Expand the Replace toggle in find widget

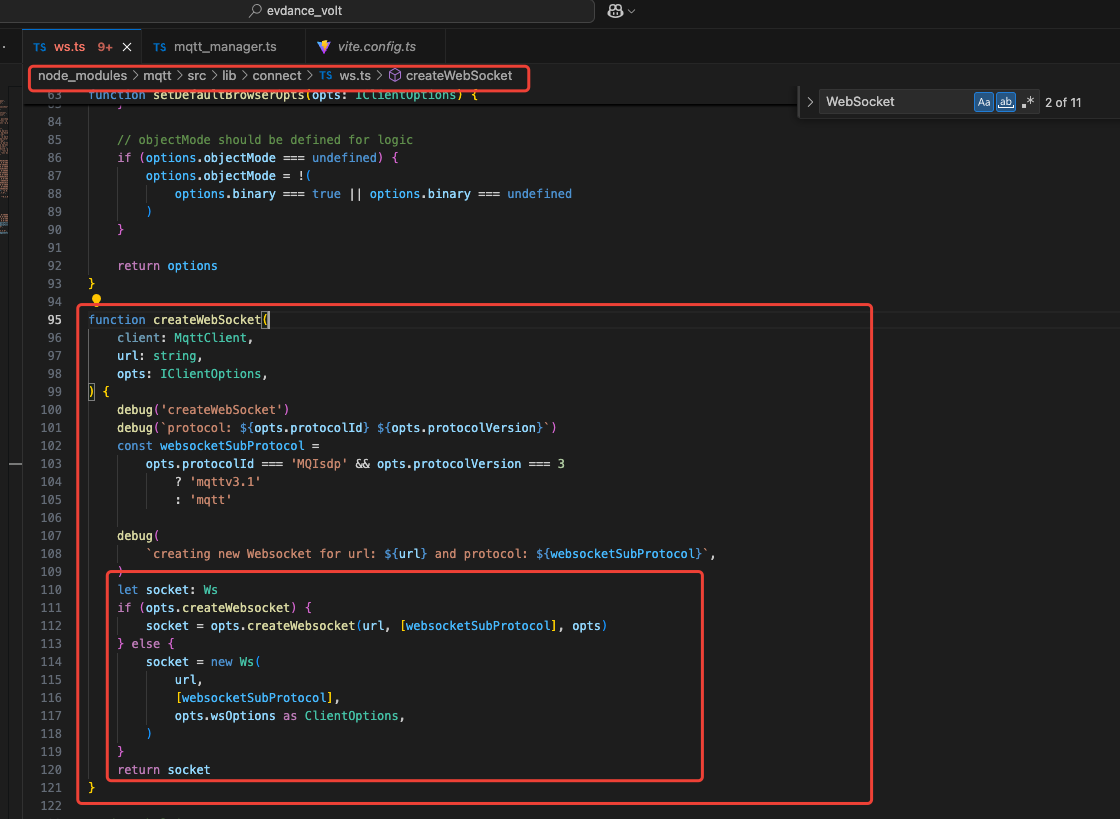tap(810, 102)
